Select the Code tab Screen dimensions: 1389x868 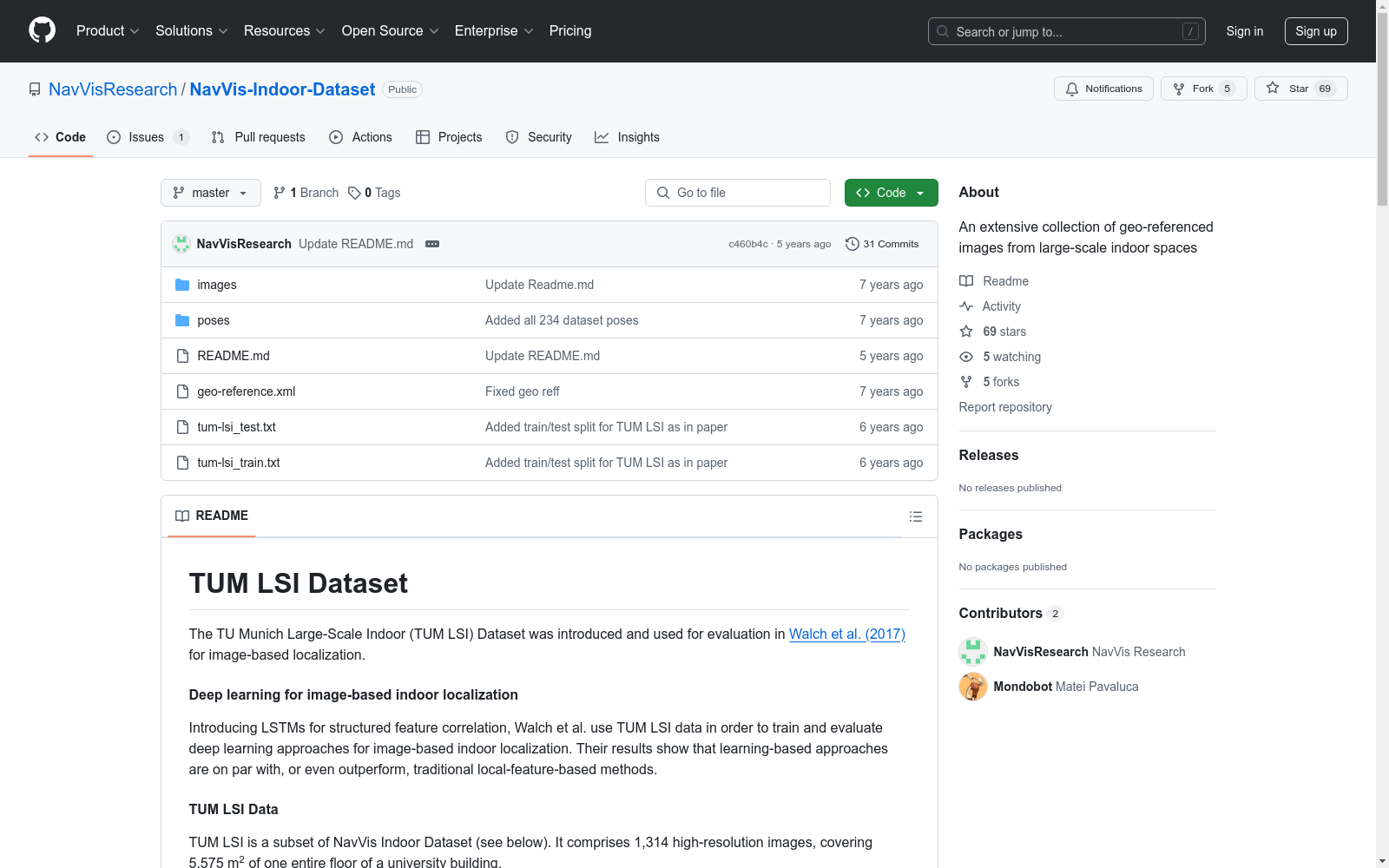[61, 137]
